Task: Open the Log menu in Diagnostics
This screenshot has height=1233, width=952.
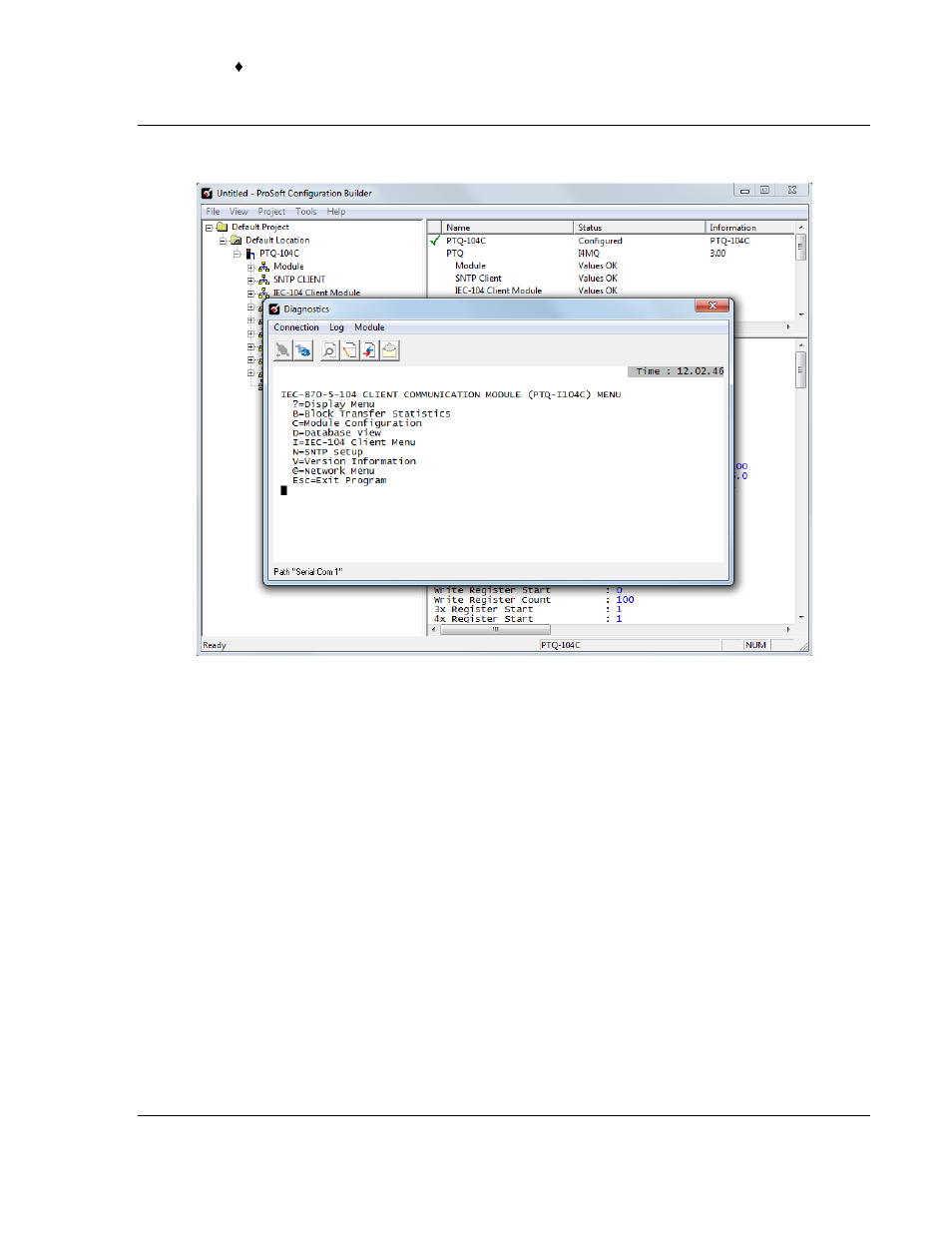Action: coord(336,327)
